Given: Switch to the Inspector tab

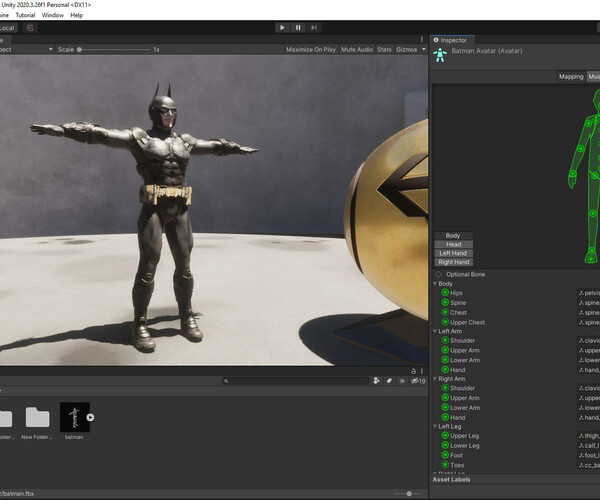Looking at the screenshot, I should point(450,40).
